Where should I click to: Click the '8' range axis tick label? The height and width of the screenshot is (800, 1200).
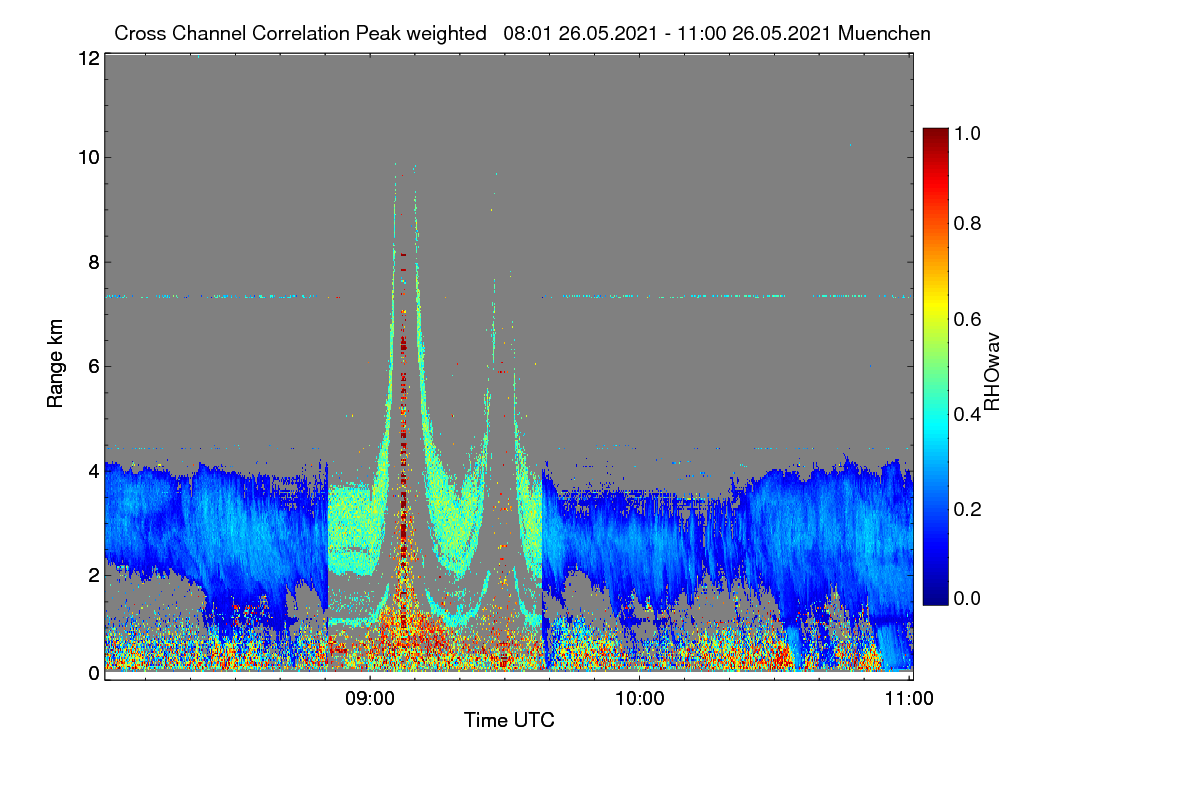[x=93, y=262]
